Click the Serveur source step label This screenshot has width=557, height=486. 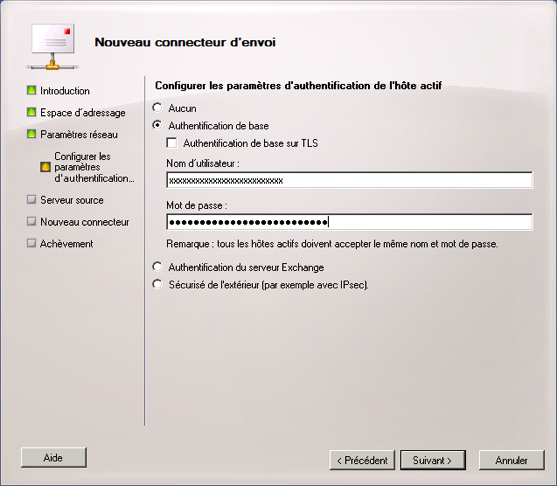(x=72, y=200)
